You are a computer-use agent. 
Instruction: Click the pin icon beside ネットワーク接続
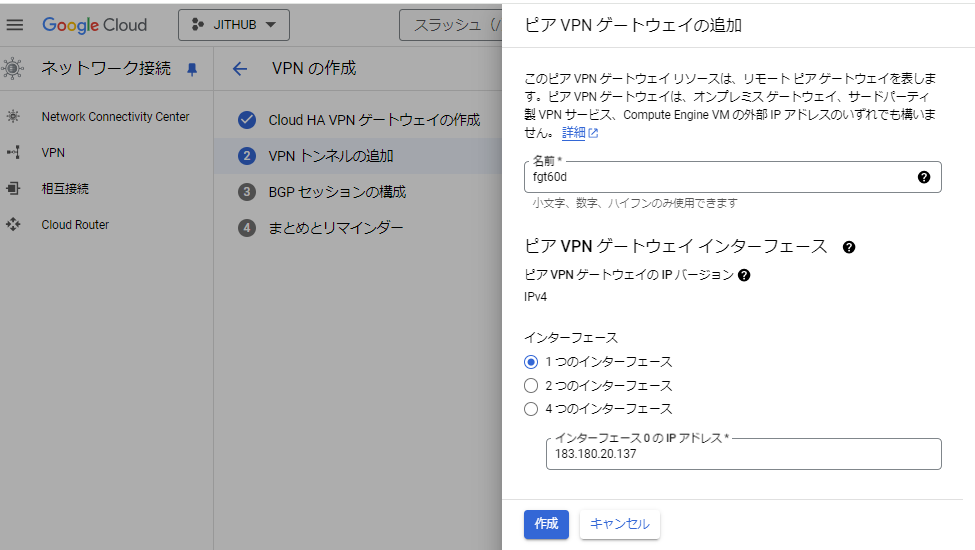coord(192,69)
